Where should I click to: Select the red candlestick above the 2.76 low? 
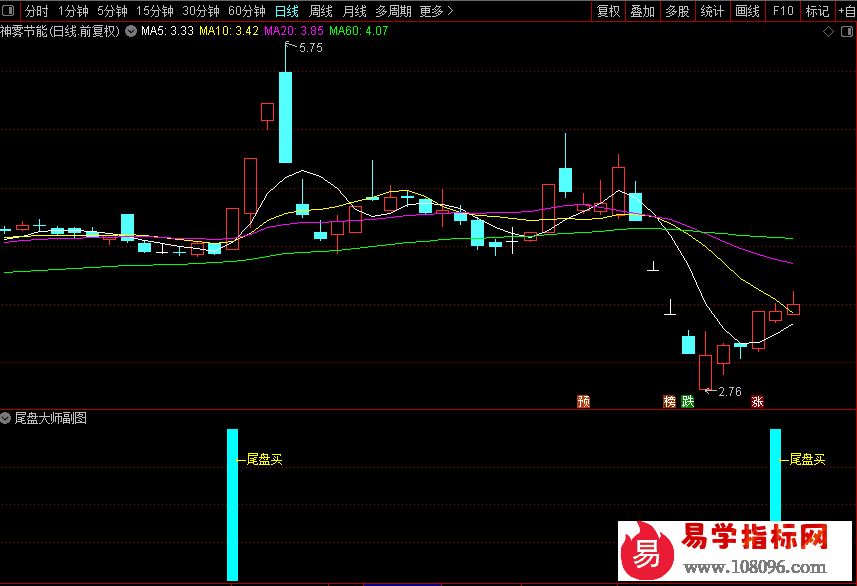706,372
